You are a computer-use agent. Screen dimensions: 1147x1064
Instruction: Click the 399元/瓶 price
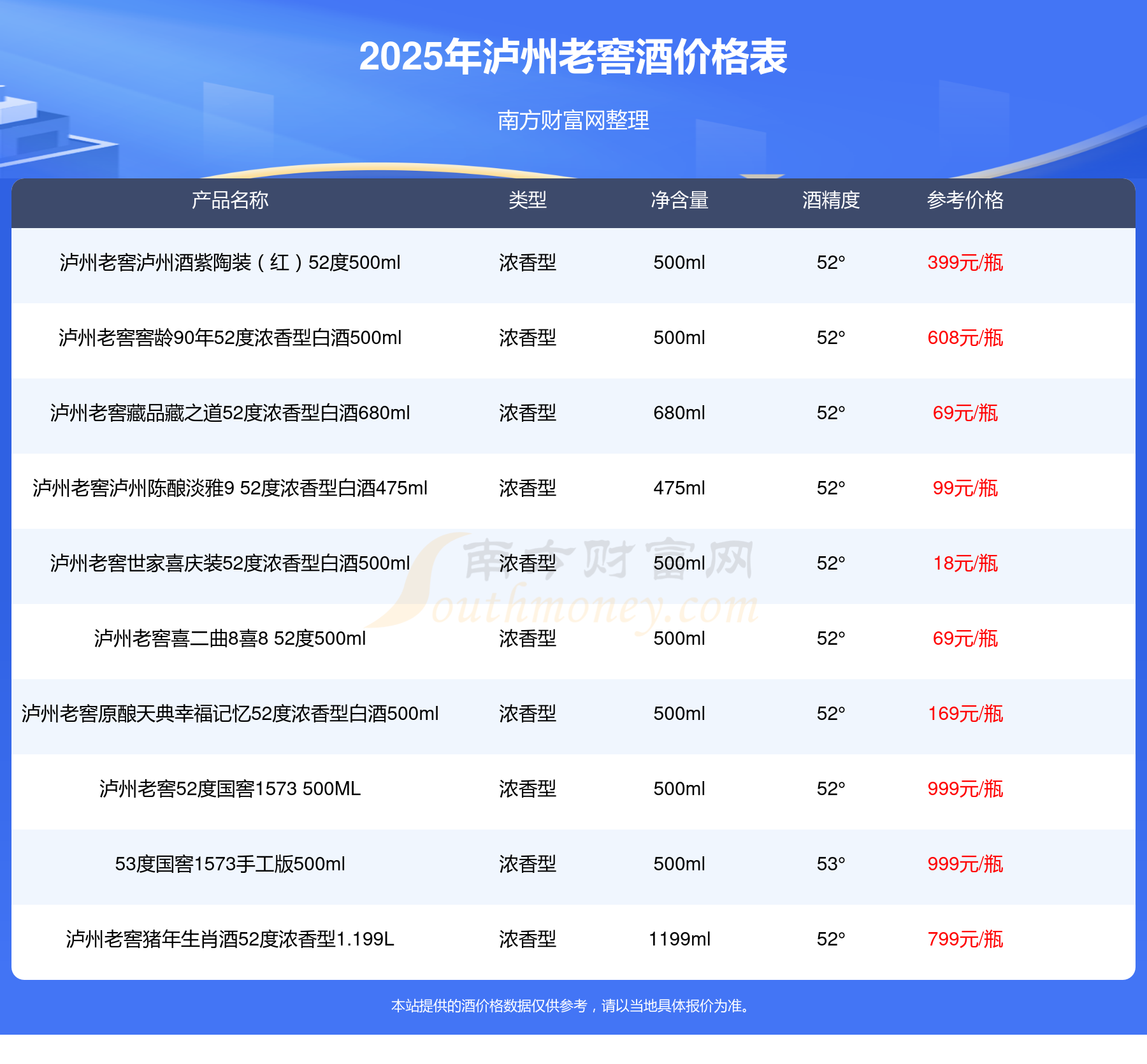pyautogui.click(x=965, y=262)
